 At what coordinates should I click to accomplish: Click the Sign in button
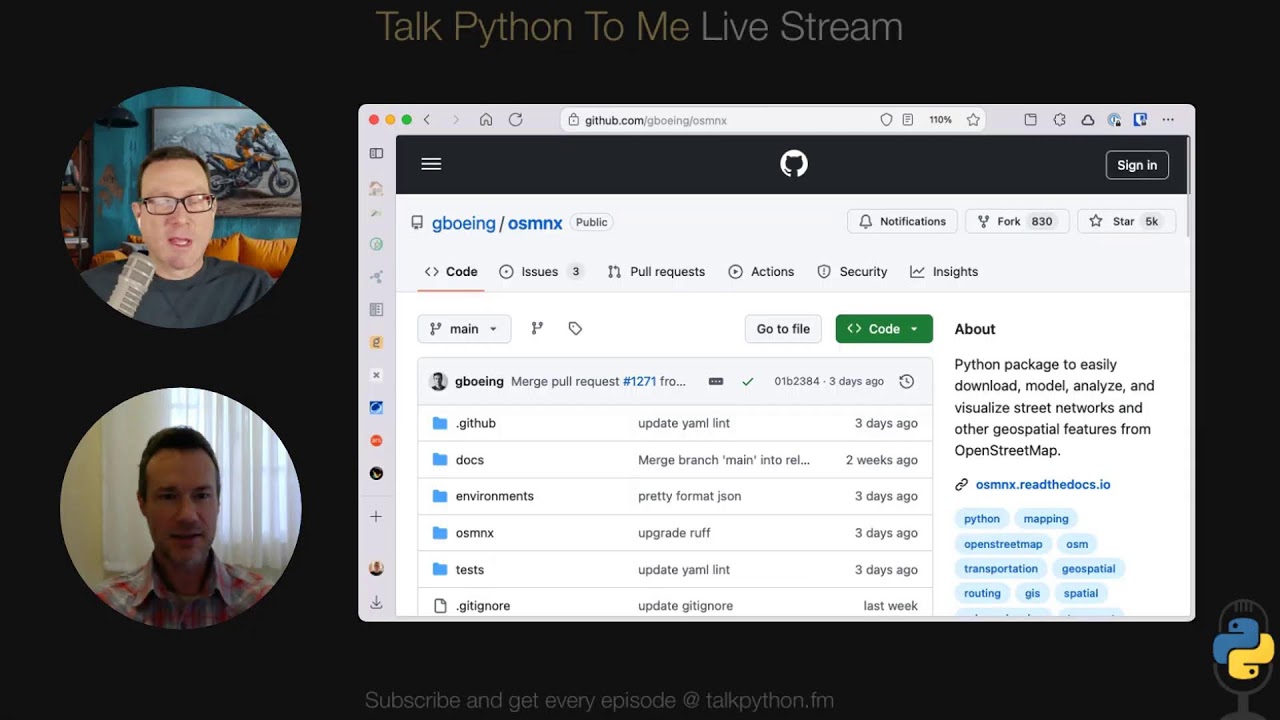(1136, 165)
